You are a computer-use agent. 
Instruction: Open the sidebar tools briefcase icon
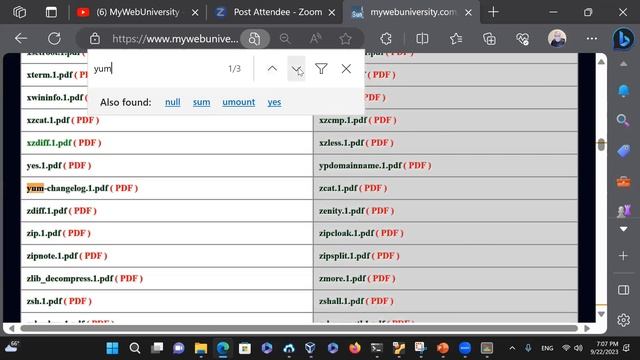point(623,181)
